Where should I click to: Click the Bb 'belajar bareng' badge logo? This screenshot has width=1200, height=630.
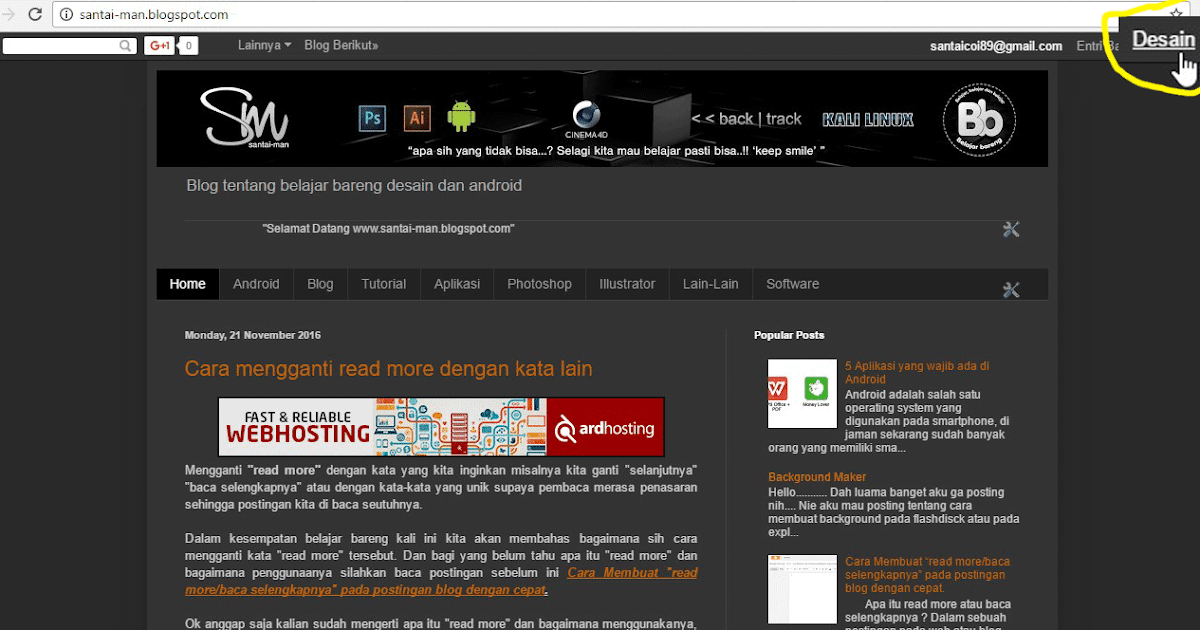978,120
